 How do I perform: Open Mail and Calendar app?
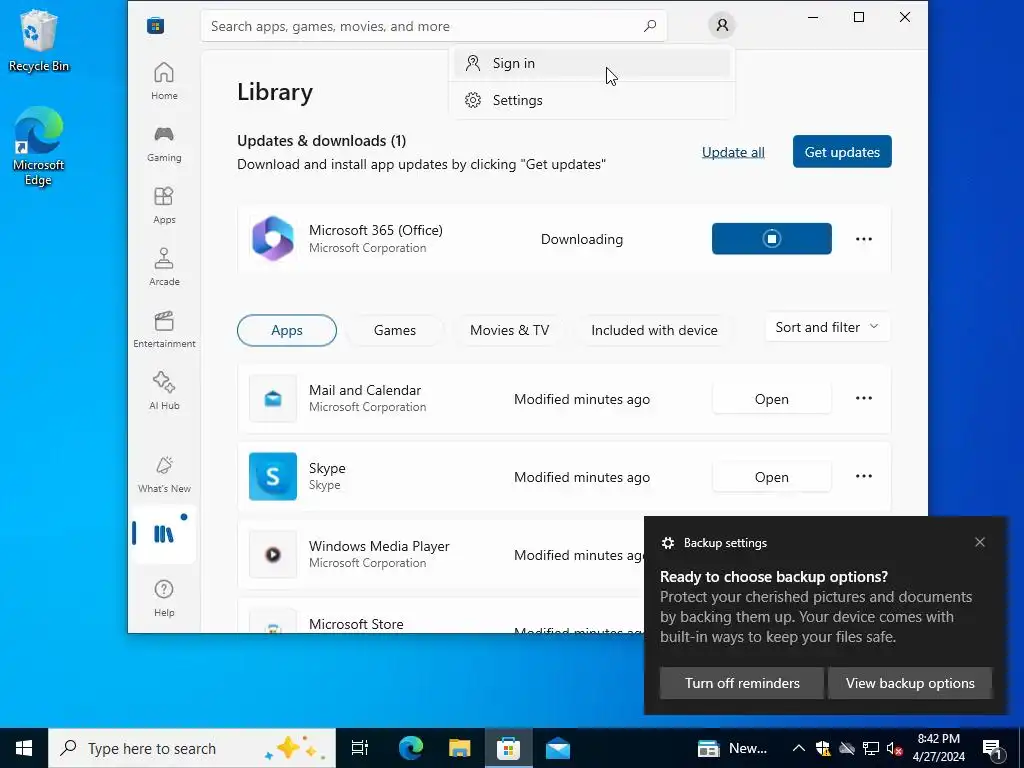tap(771, 399)
